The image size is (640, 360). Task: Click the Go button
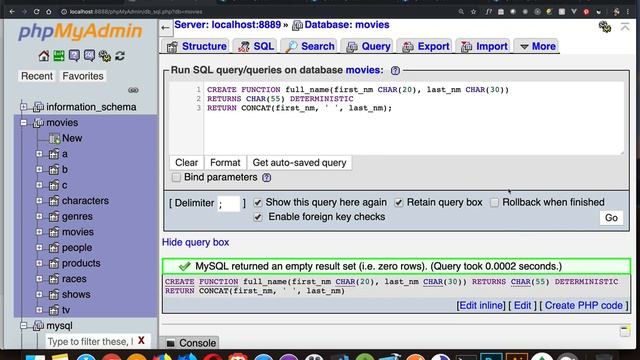pos(611,218)
